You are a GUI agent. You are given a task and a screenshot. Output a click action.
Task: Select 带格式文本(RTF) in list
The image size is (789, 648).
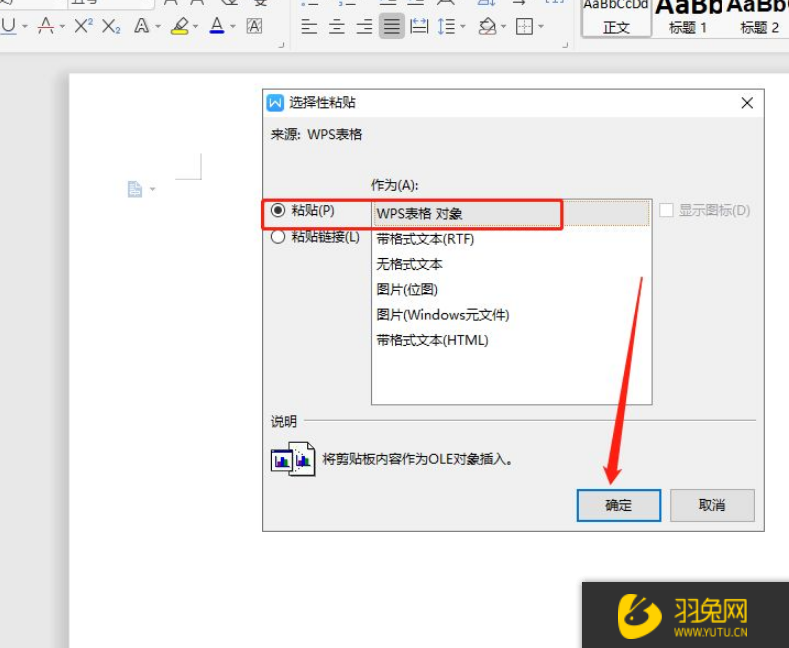[x=512, y=239]
